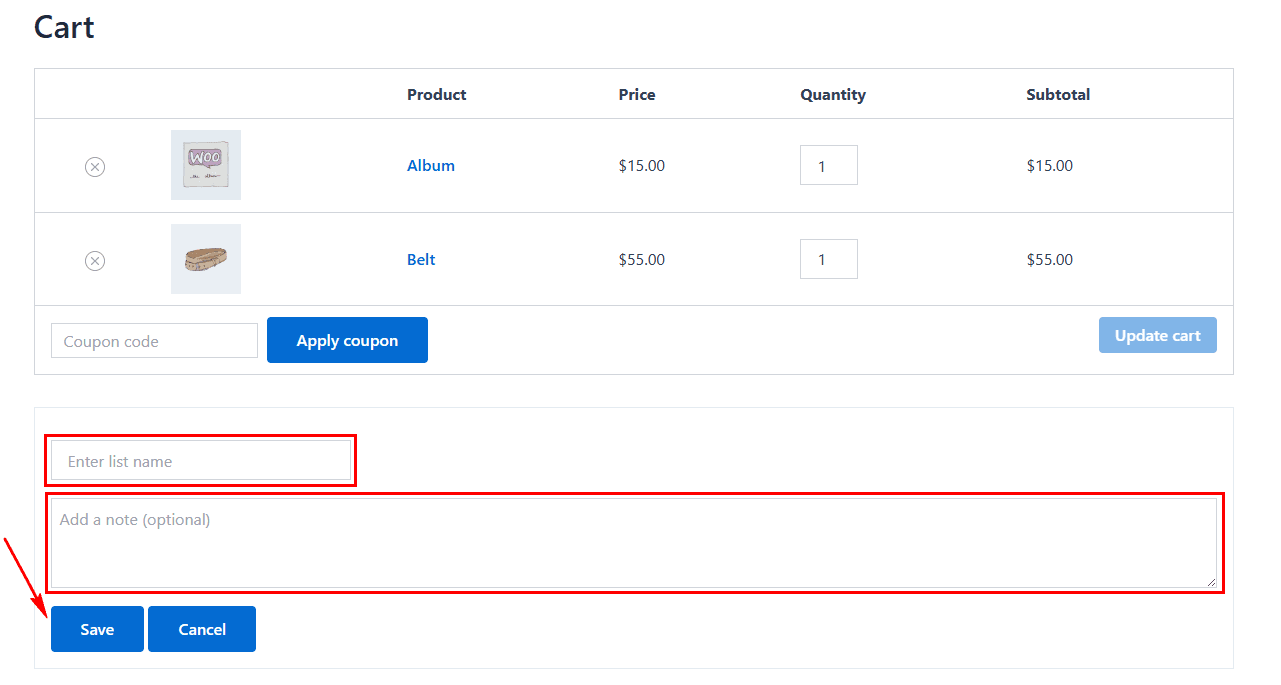Click the Product column header

[x=437, y=95]
